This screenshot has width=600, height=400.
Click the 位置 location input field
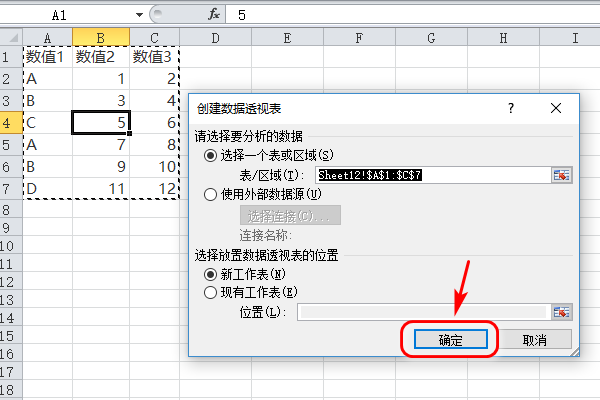[424, 312]
